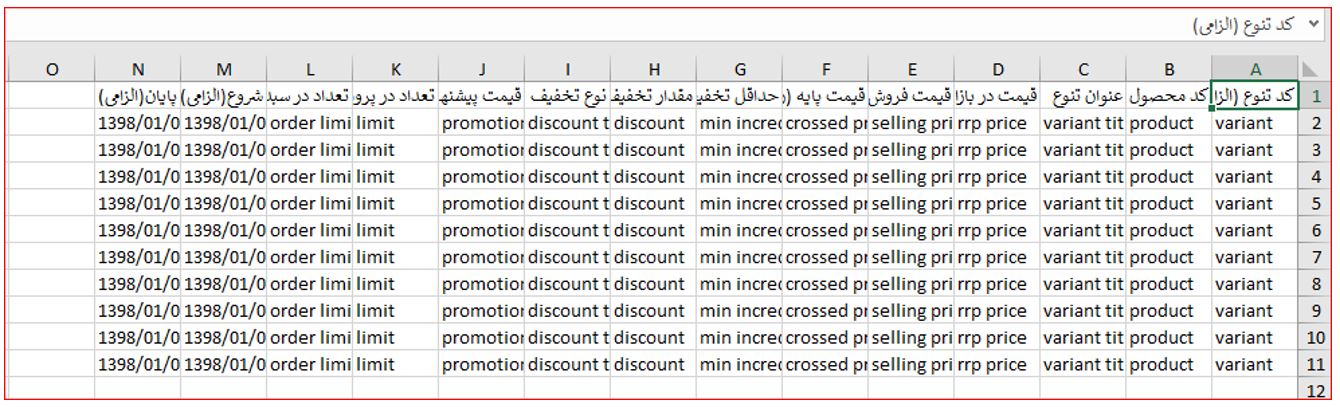Viewport: 1340px width, 407px height.
Task: Select column D header
Action: [x=997, y=69]
